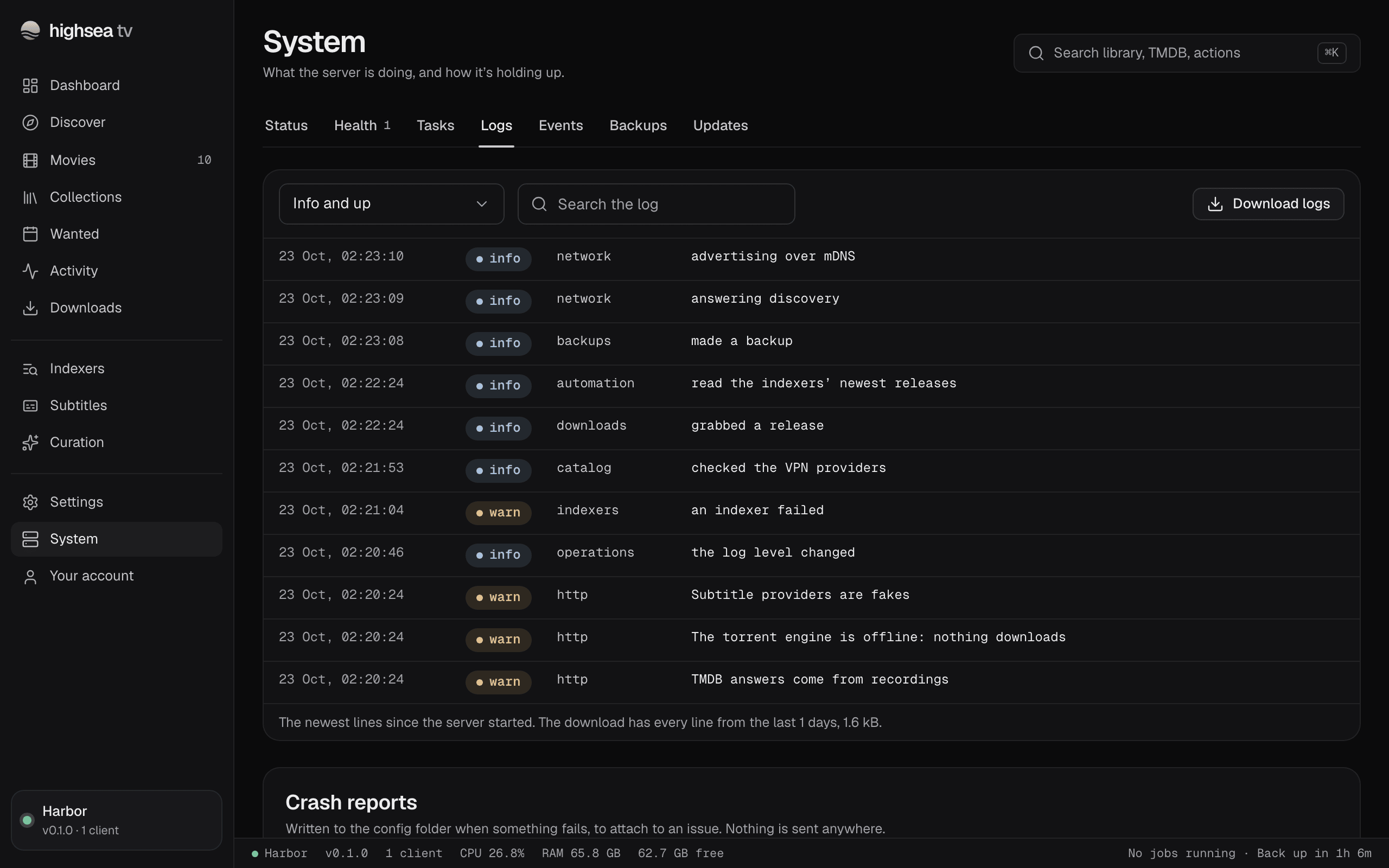
Task: Click 'read the indexers' newest releases' message
Action: [824, 384]
